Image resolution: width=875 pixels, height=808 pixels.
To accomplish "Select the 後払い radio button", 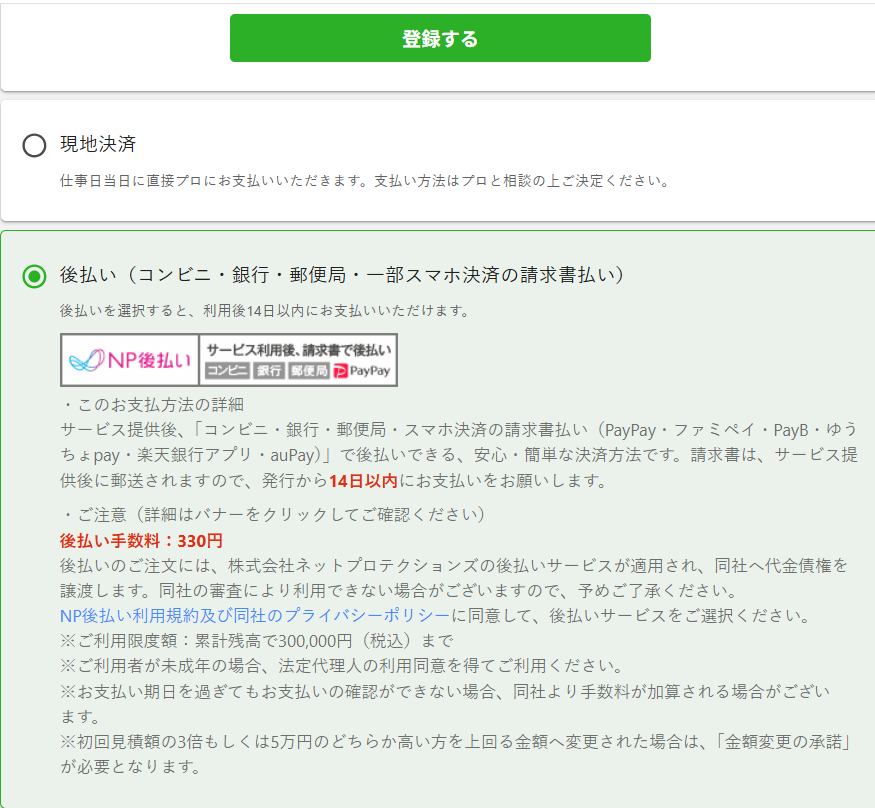I will click(x=34, y=276).
